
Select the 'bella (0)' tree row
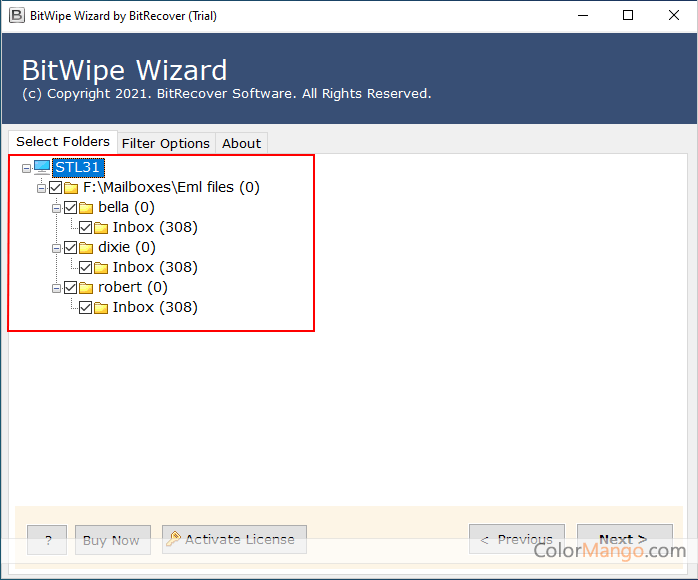click(x=126, y=207)
